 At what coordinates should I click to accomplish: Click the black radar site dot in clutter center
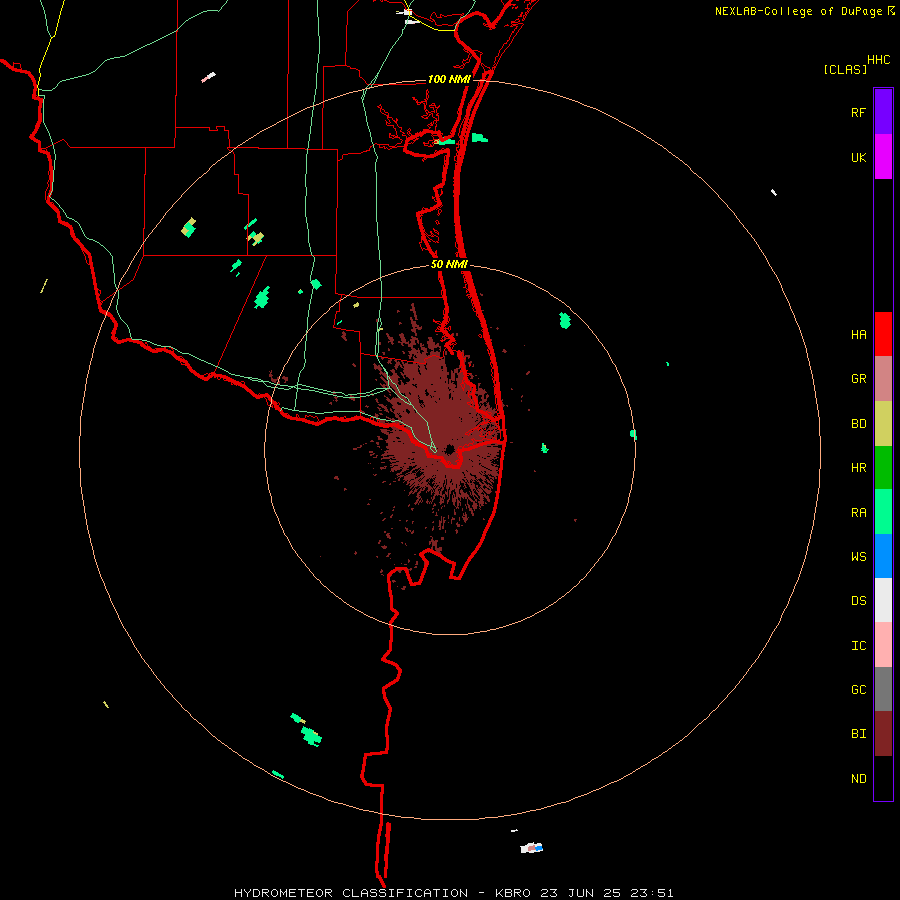[450, 449]
